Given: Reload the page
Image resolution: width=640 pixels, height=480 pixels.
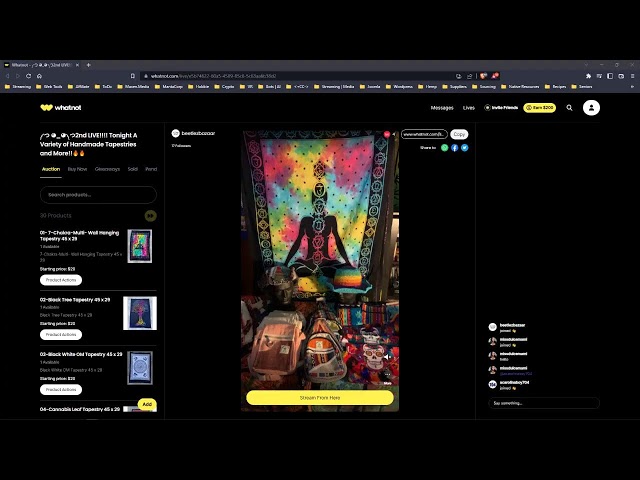Looking at the screenshot, I should pos(29,76).
